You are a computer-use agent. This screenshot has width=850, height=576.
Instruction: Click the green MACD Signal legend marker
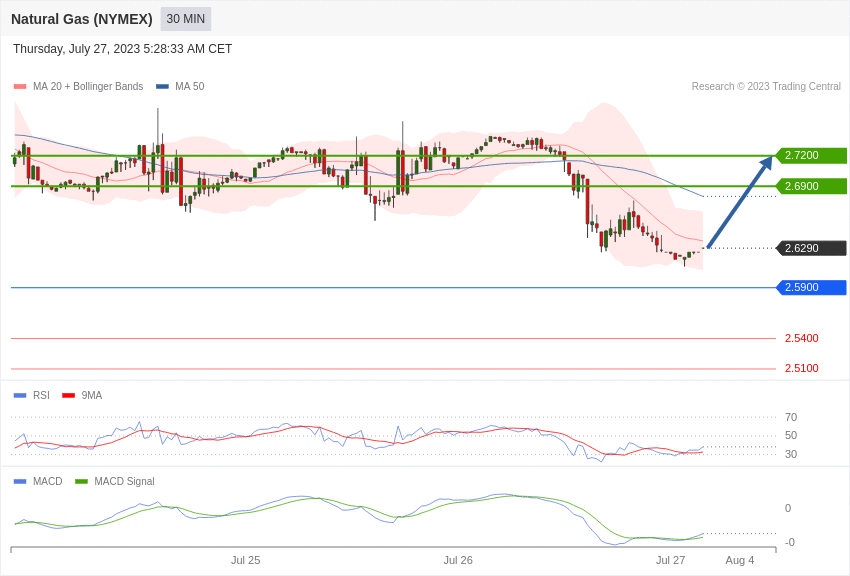coord(81,482)
